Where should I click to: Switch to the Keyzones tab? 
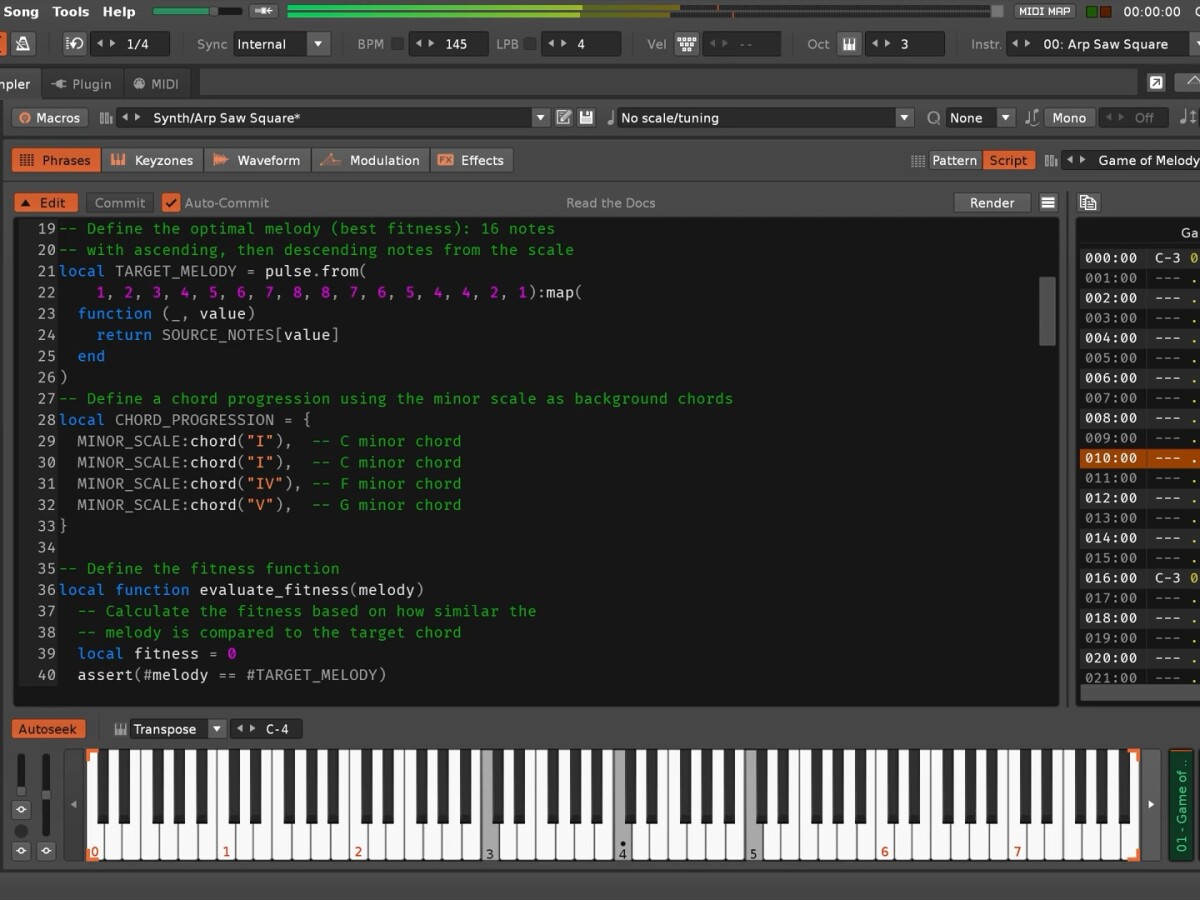(152, 160)
